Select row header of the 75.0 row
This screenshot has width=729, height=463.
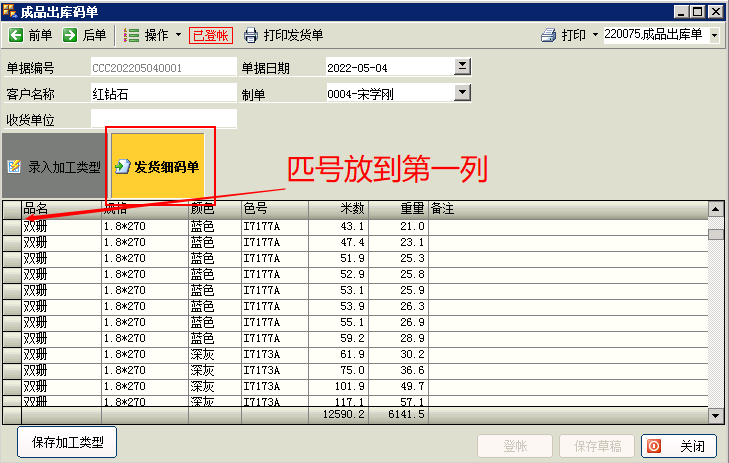coord(12,370)
